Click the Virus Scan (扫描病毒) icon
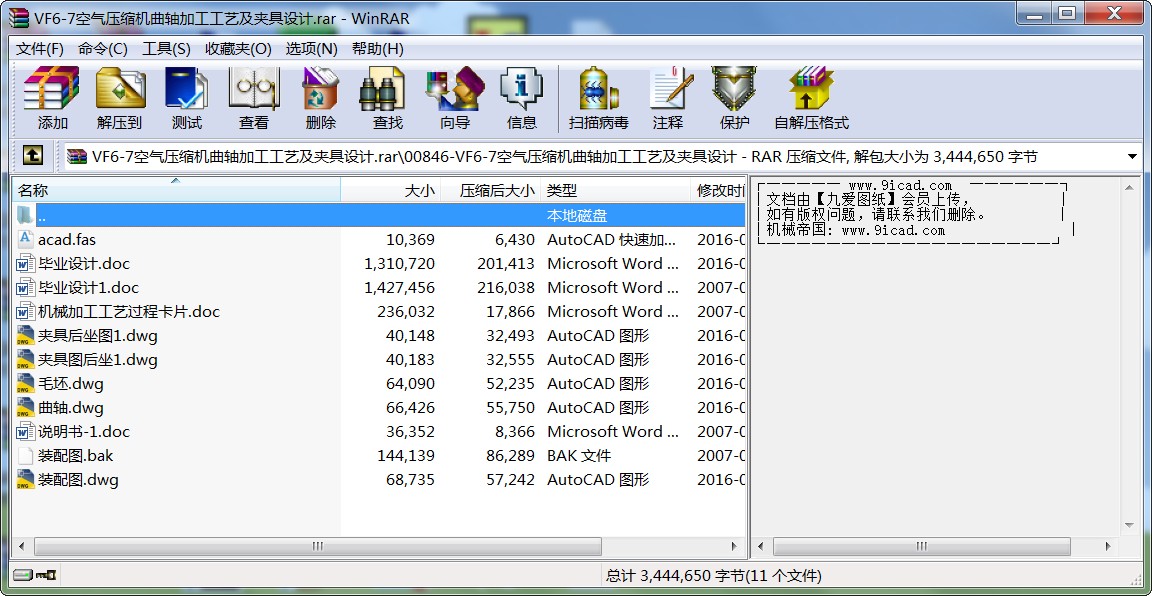This screenshot has width=1152, height=596. tap(598, 98)
